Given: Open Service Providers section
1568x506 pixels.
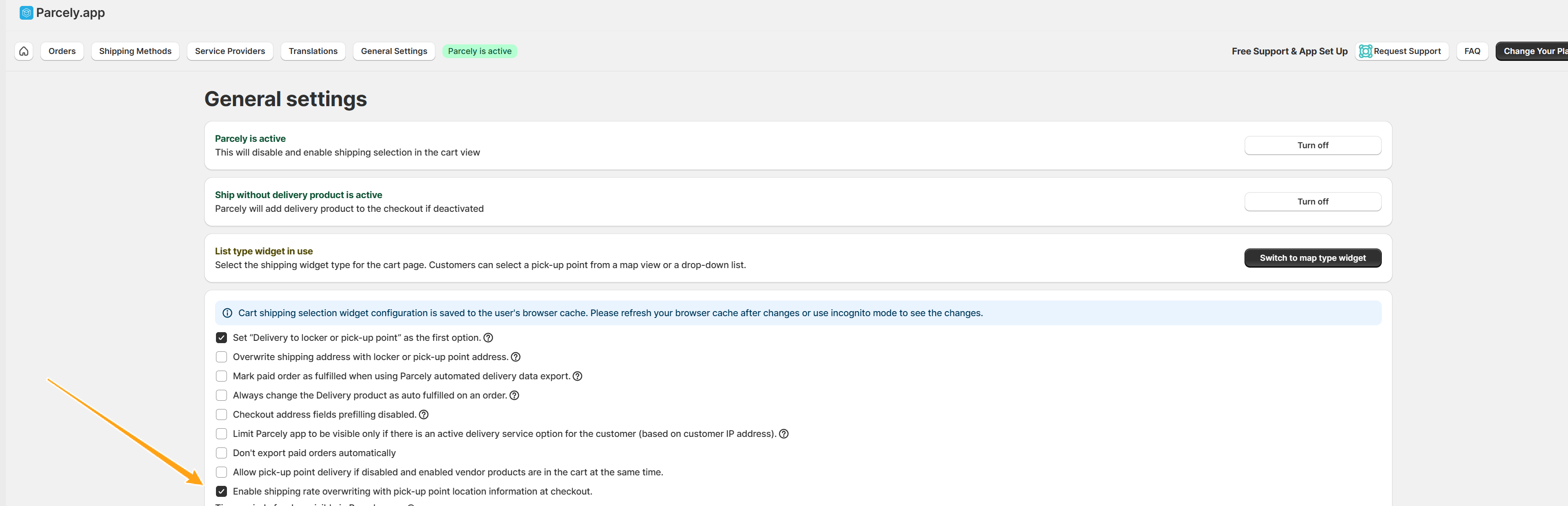Looking at the screenshot, I should click(230, 51).
